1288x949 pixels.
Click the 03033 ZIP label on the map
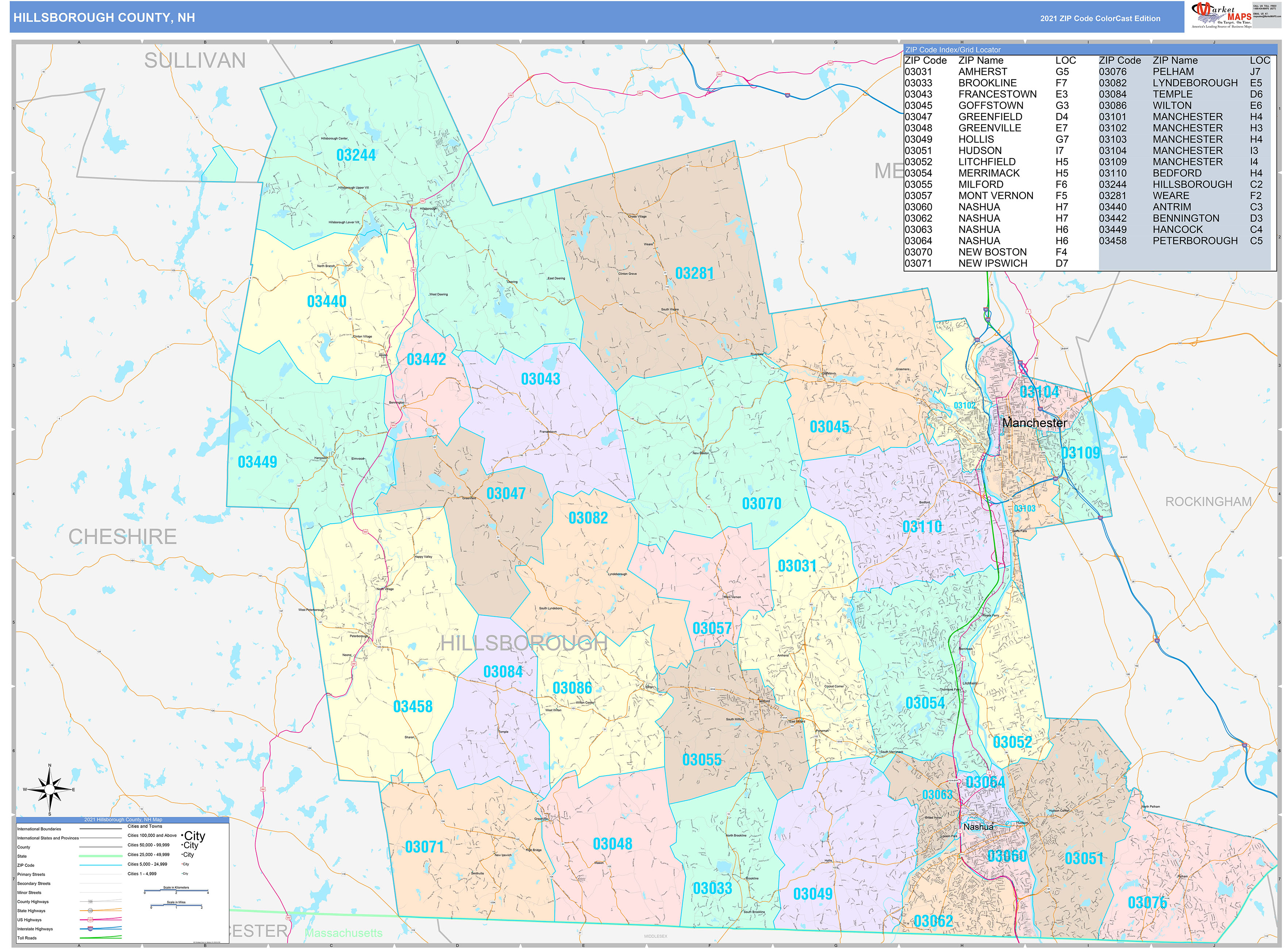712,889
